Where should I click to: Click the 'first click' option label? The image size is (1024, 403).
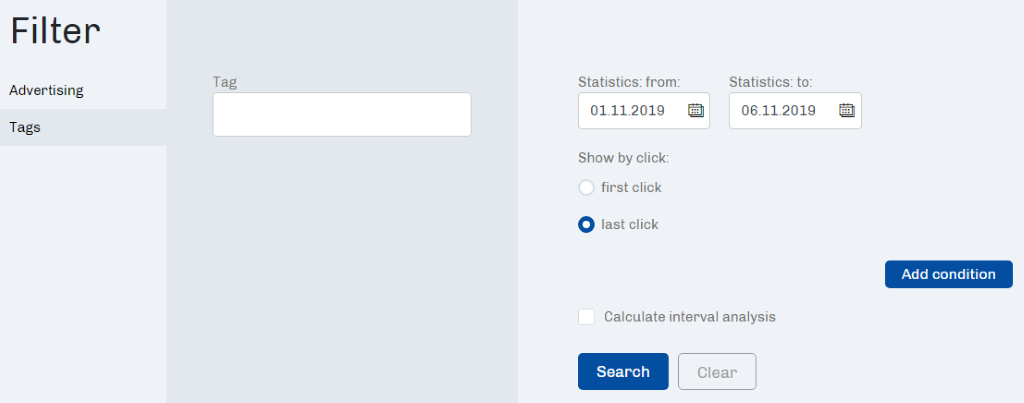632,188
